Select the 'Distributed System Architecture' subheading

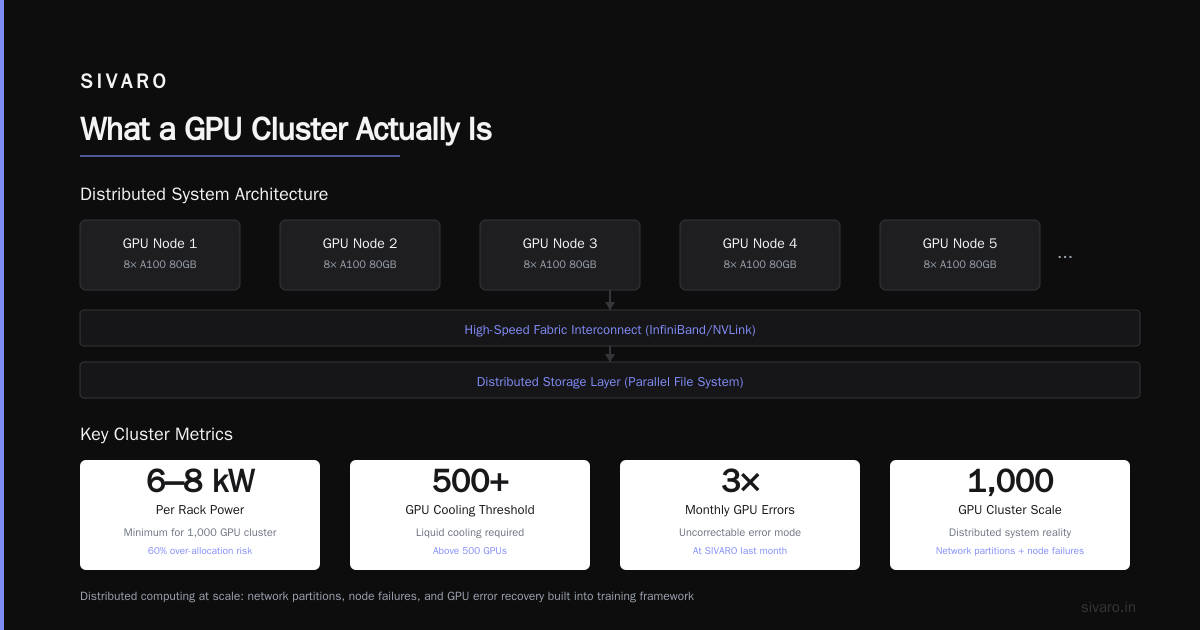(204, 194)
